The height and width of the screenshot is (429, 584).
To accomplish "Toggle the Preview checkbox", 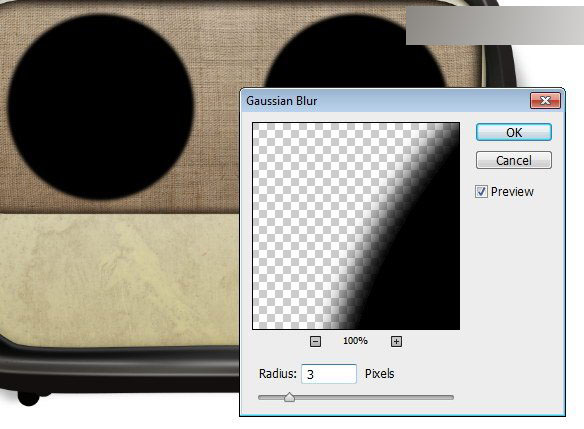I will click(x=481, y=192).
